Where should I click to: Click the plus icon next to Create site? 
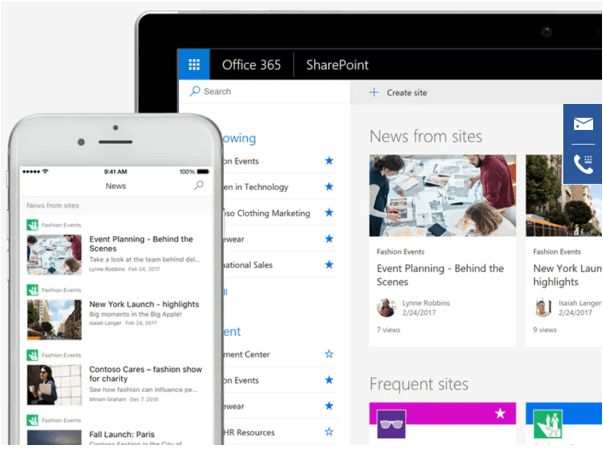tap(374, 92)
